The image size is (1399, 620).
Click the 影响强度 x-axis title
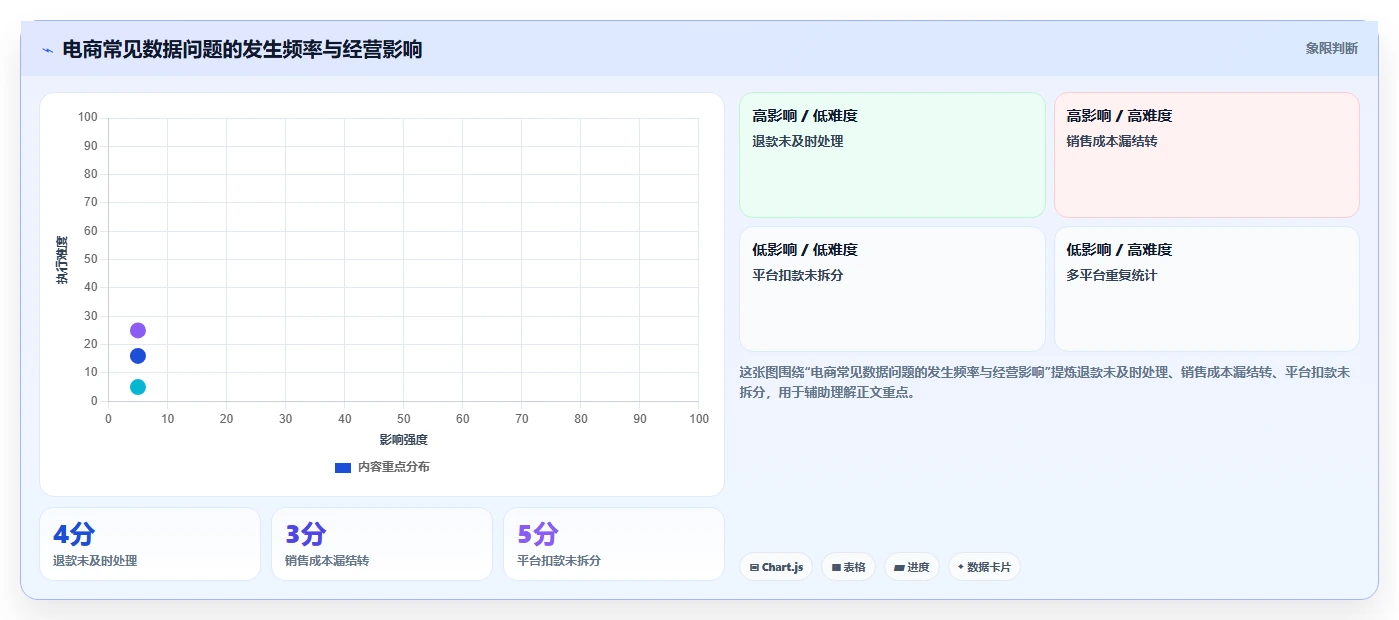(x=403, y=440)
